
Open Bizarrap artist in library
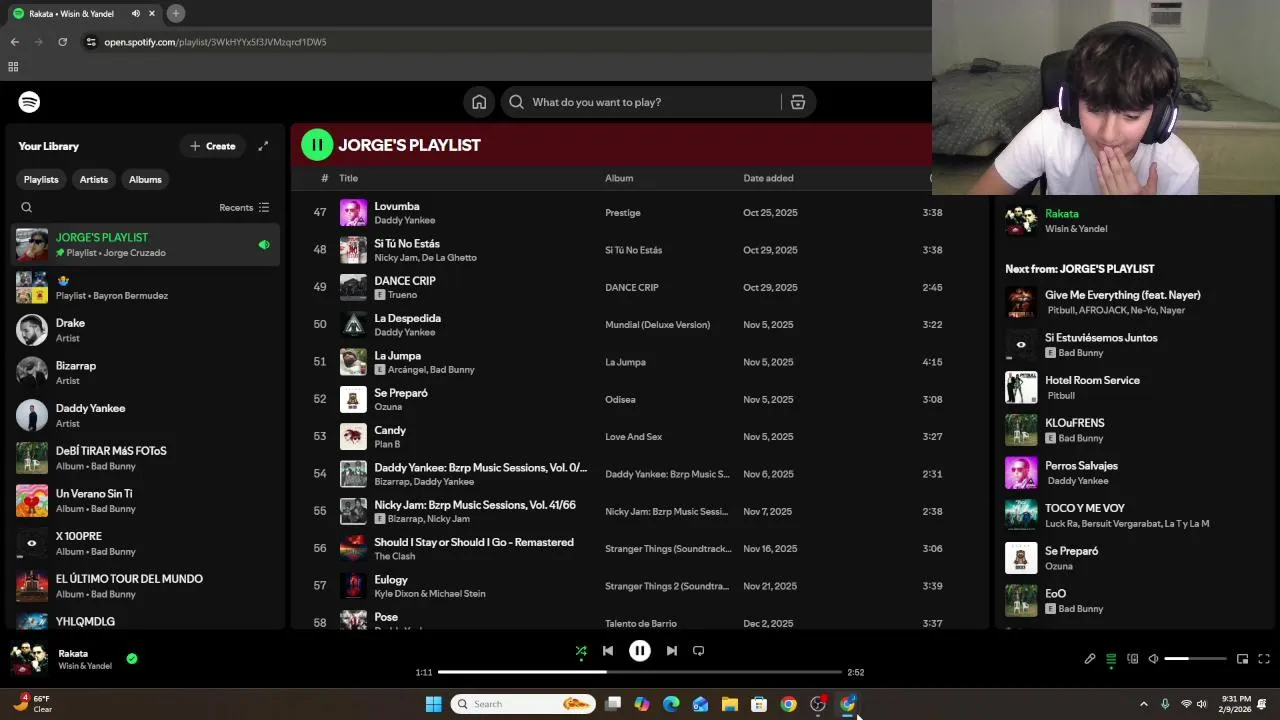click(145, 373)
